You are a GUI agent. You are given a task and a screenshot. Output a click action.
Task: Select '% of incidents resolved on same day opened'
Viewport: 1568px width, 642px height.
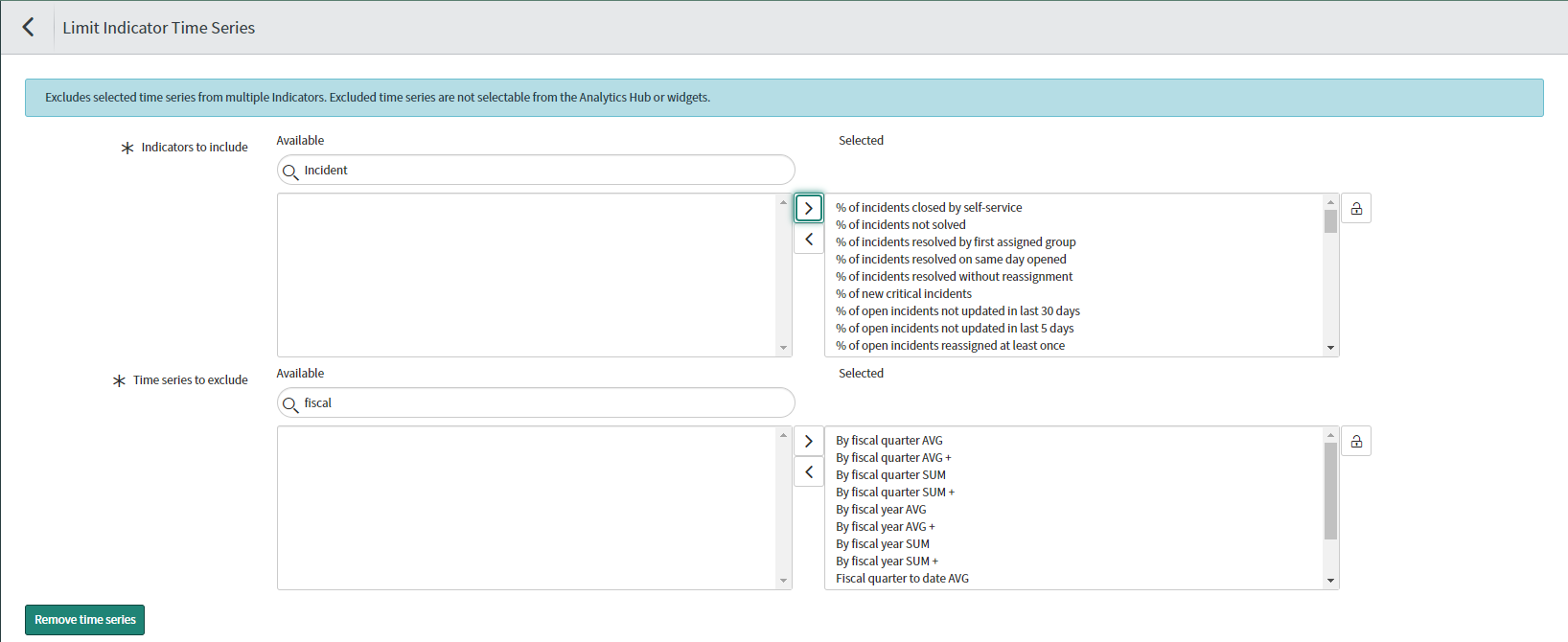pyautogui.click(x=951, y=260)
